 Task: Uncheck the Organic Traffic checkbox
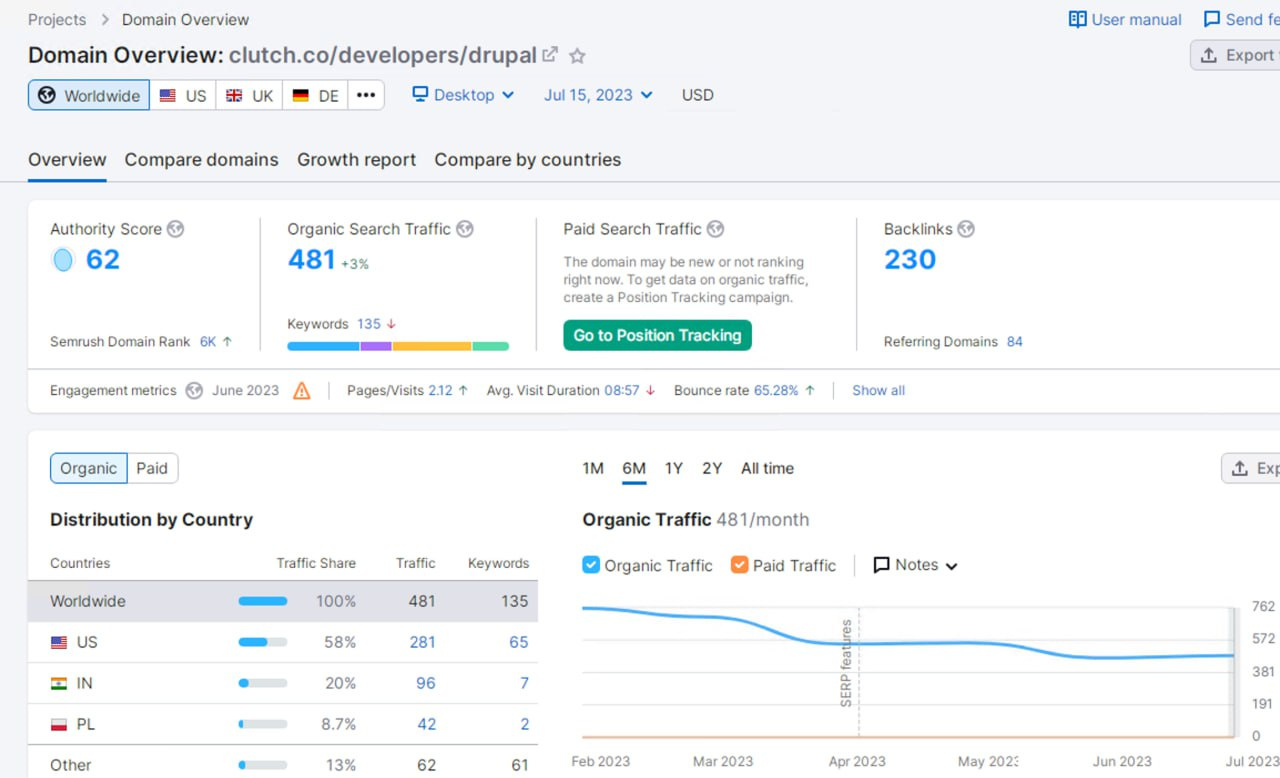click(591, 565)
